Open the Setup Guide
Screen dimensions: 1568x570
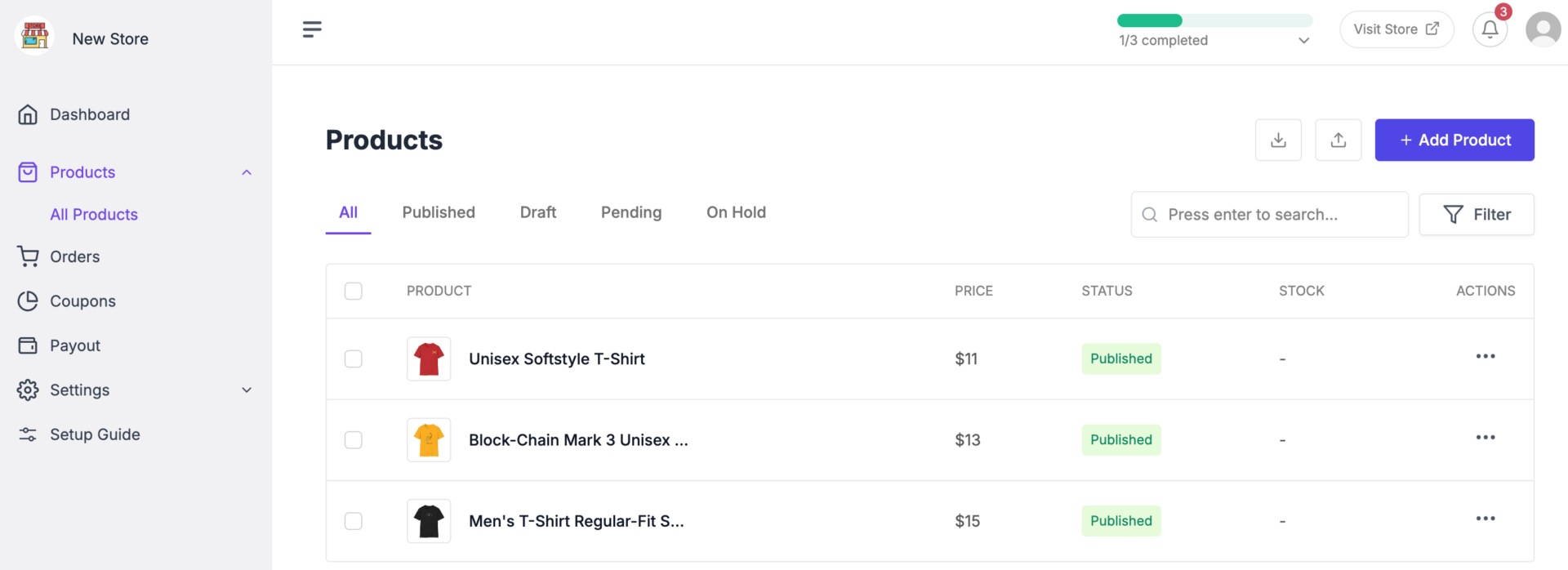point(95,434)
